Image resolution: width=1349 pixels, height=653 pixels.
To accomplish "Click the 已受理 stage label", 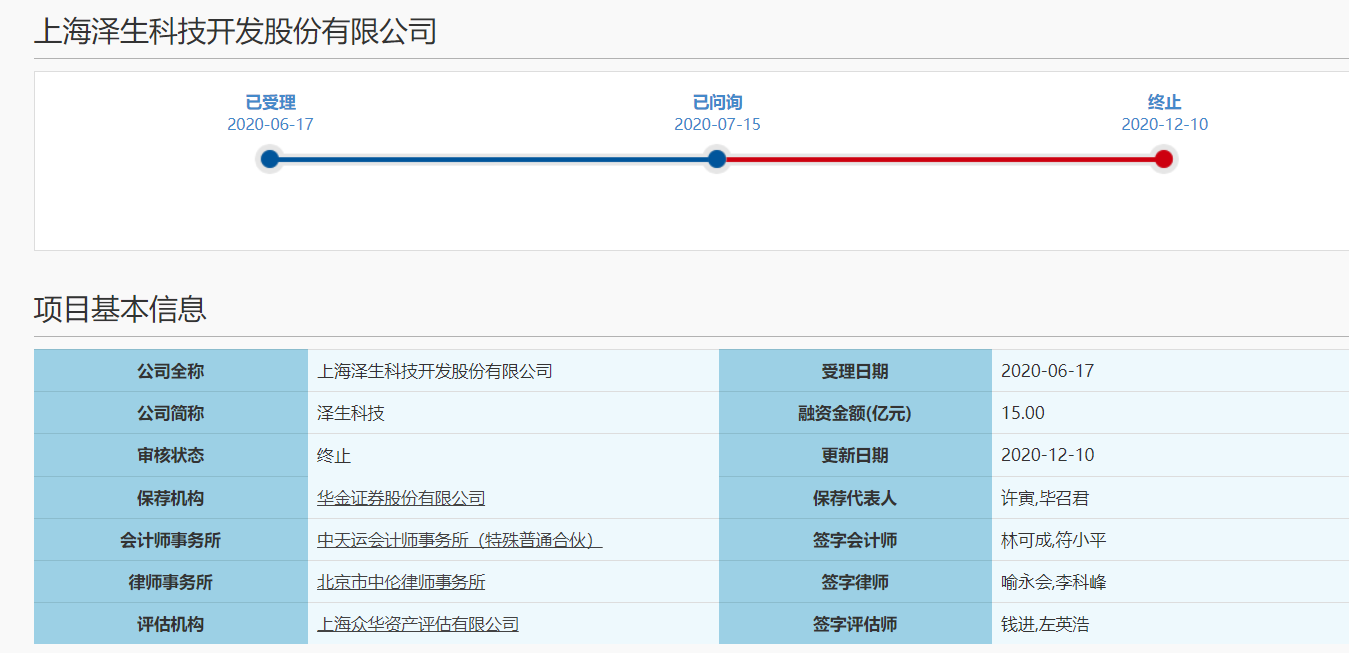I will 271,102.
